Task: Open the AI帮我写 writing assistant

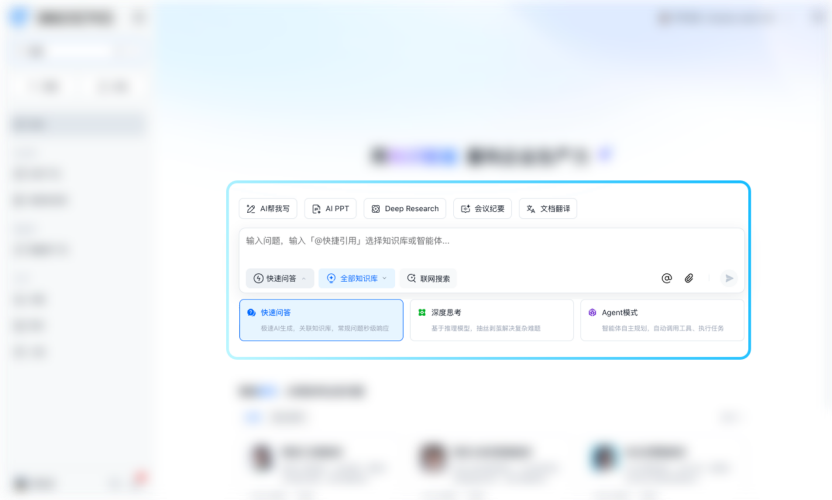Action: click(x=268, y=209)
